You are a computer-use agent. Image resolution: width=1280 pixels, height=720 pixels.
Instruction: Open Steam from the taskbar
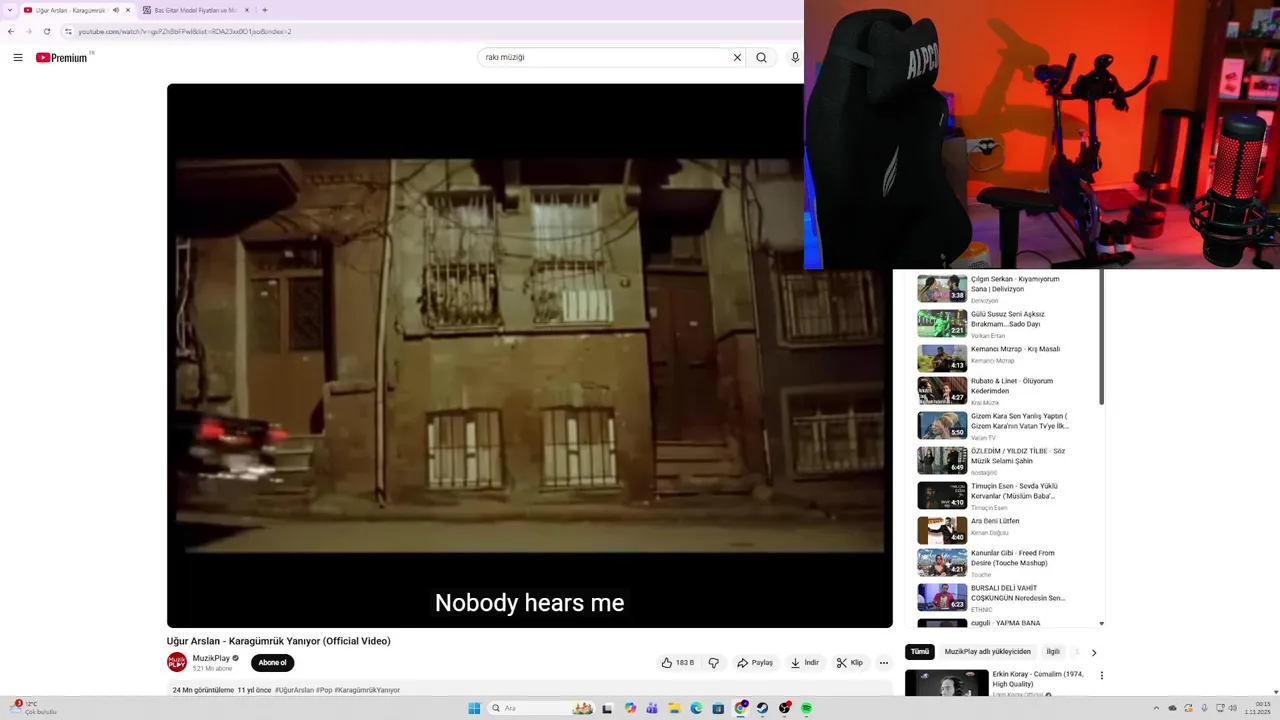[762, 708]
